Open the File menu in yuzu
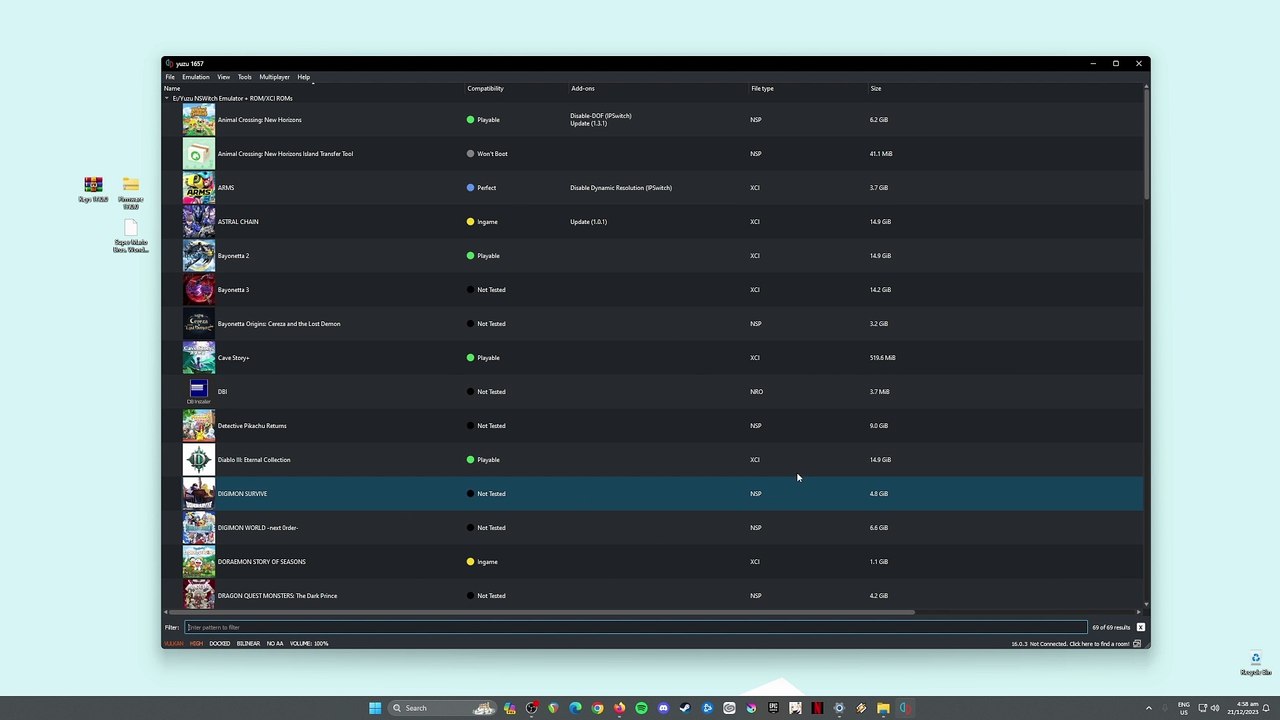The image size is (1280, 720). pyautogui.click(x=170, y=77)
